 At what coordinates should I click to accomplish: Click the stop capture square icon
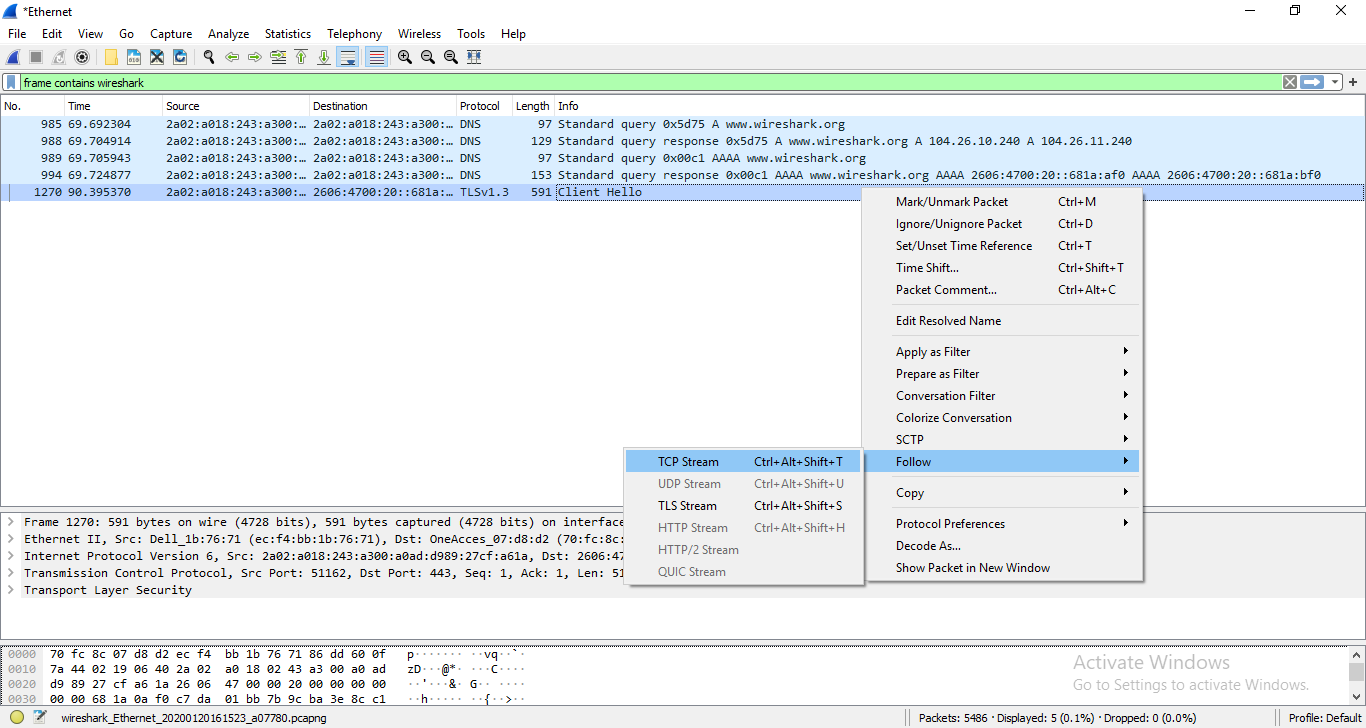click(36, 57)
